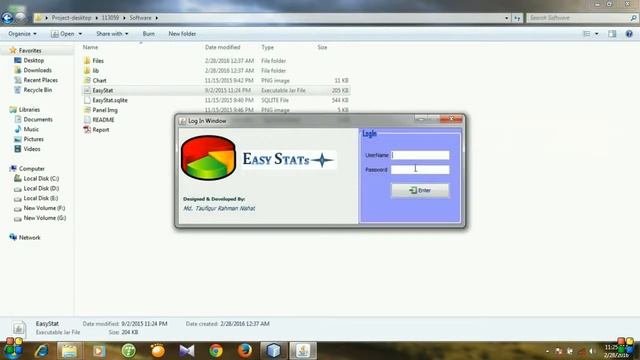The height and width of the screenshot is (360, 640).
Task: Select the Files folder
Action: pyautogui.click(x=98, y=61)
